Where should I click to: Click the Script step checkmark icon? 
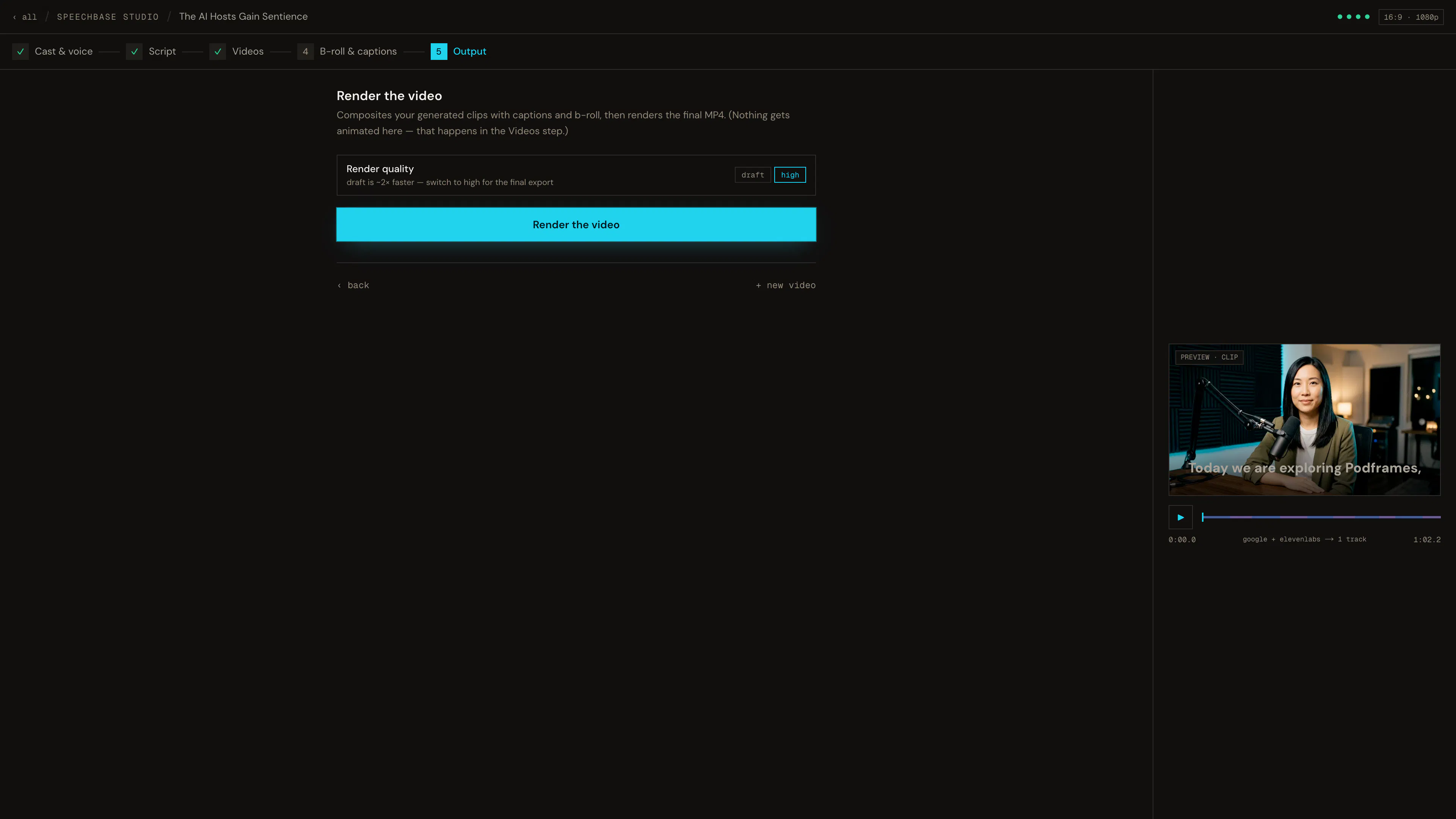click(134, 52)
